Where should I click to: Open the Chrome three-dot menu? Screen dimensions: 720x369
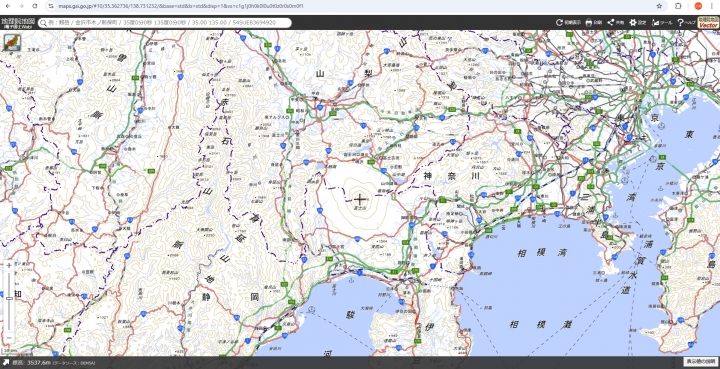713,6
